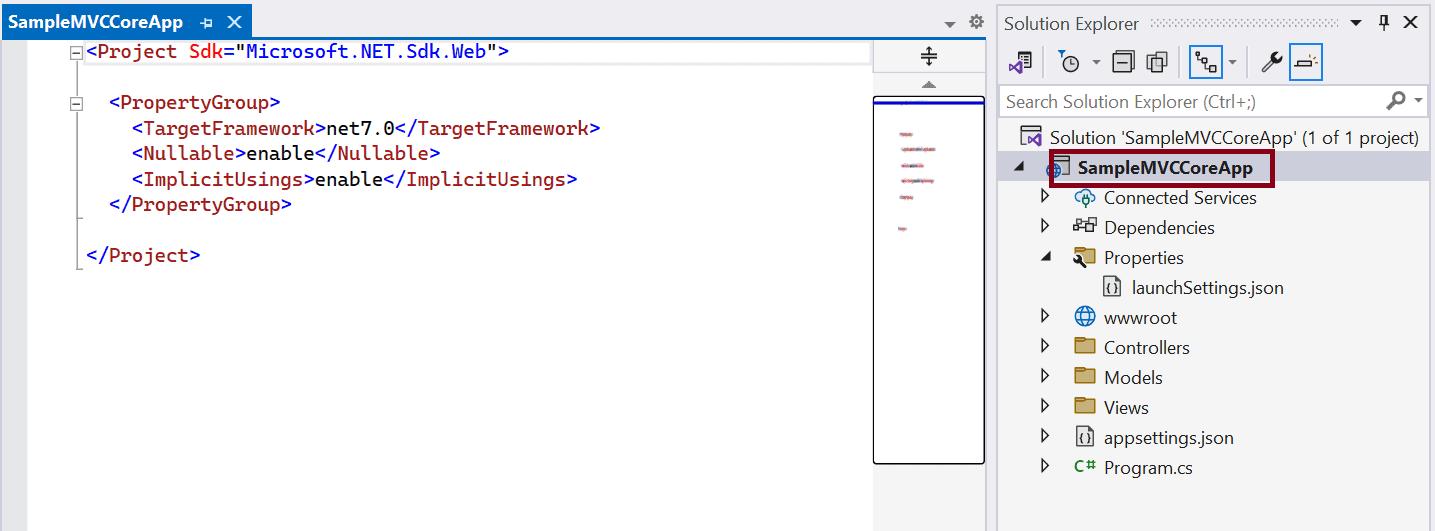Close the Solution Explorer panel
Screen dimensions: 1435x531
click(1412, 22)
